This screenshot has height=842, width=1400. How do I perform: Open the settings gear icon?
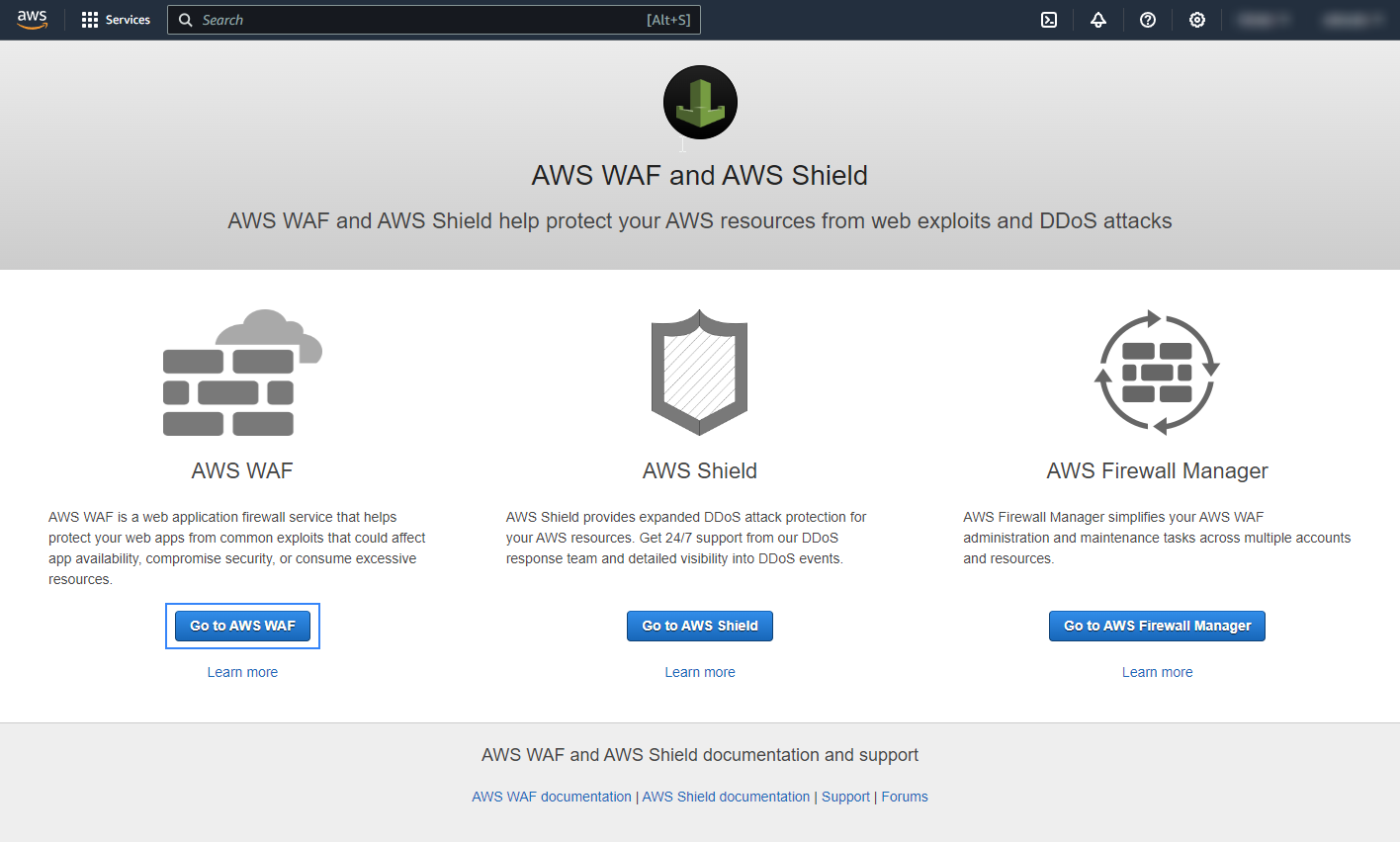tap(1197, 20)
